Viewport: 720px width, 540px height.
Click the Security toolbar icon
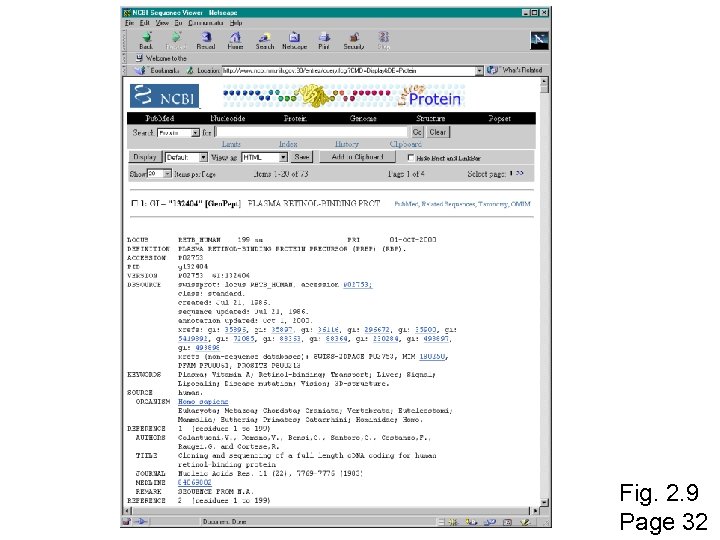354,38
